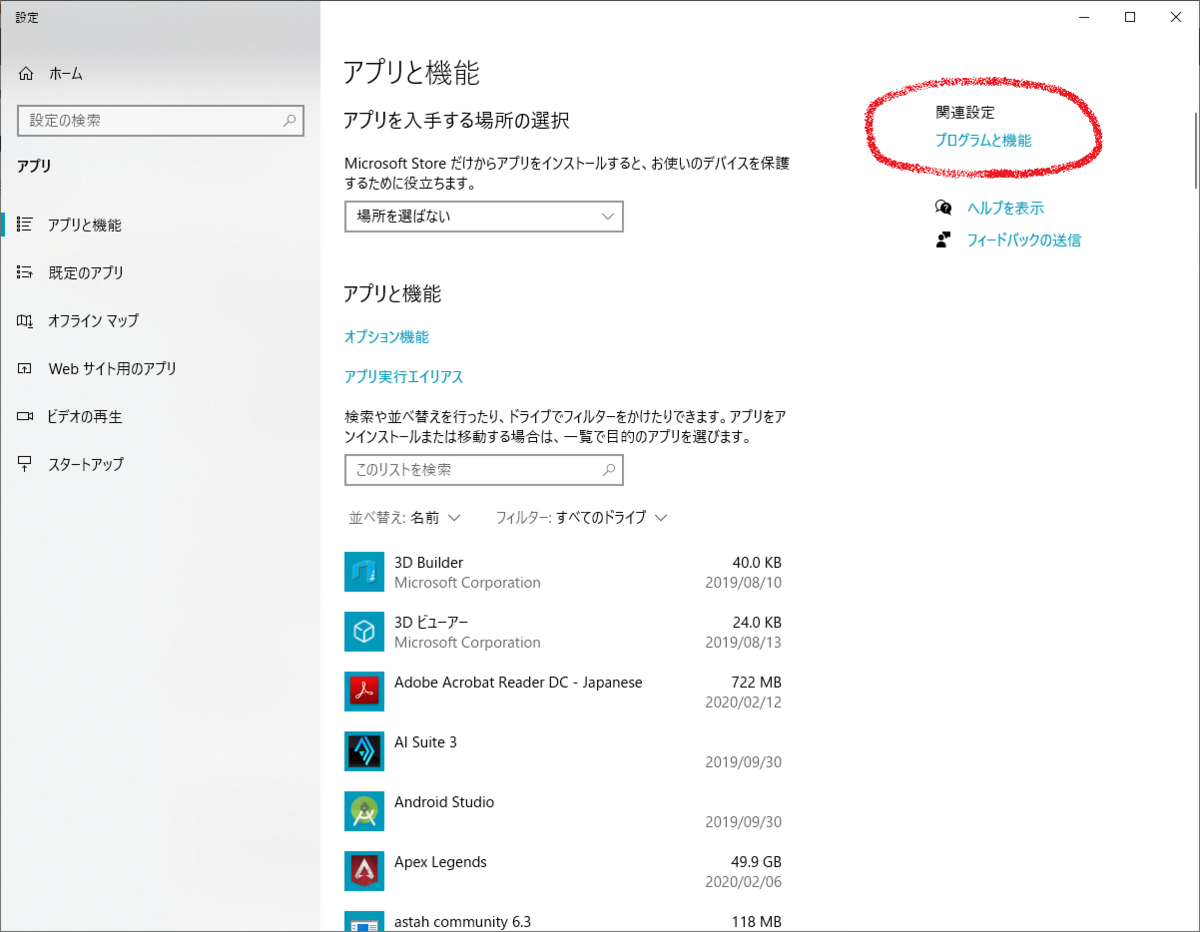Click the 設定の検索 search field
The width and height of the screenshot is (1200, 932).
(x=160, y=120)
